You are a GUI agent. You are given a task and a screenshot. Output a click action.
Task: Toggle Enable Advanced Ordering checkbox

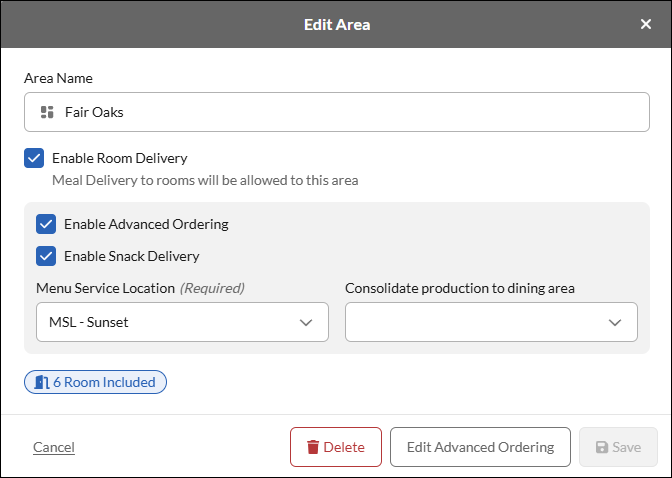(46, 224)
